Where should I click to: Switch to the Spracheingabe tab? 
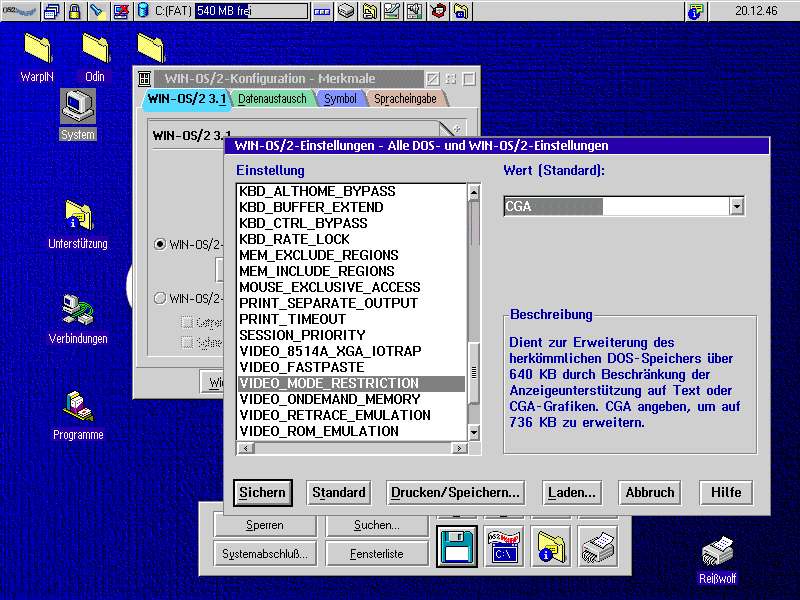click(x=405, y=98)
